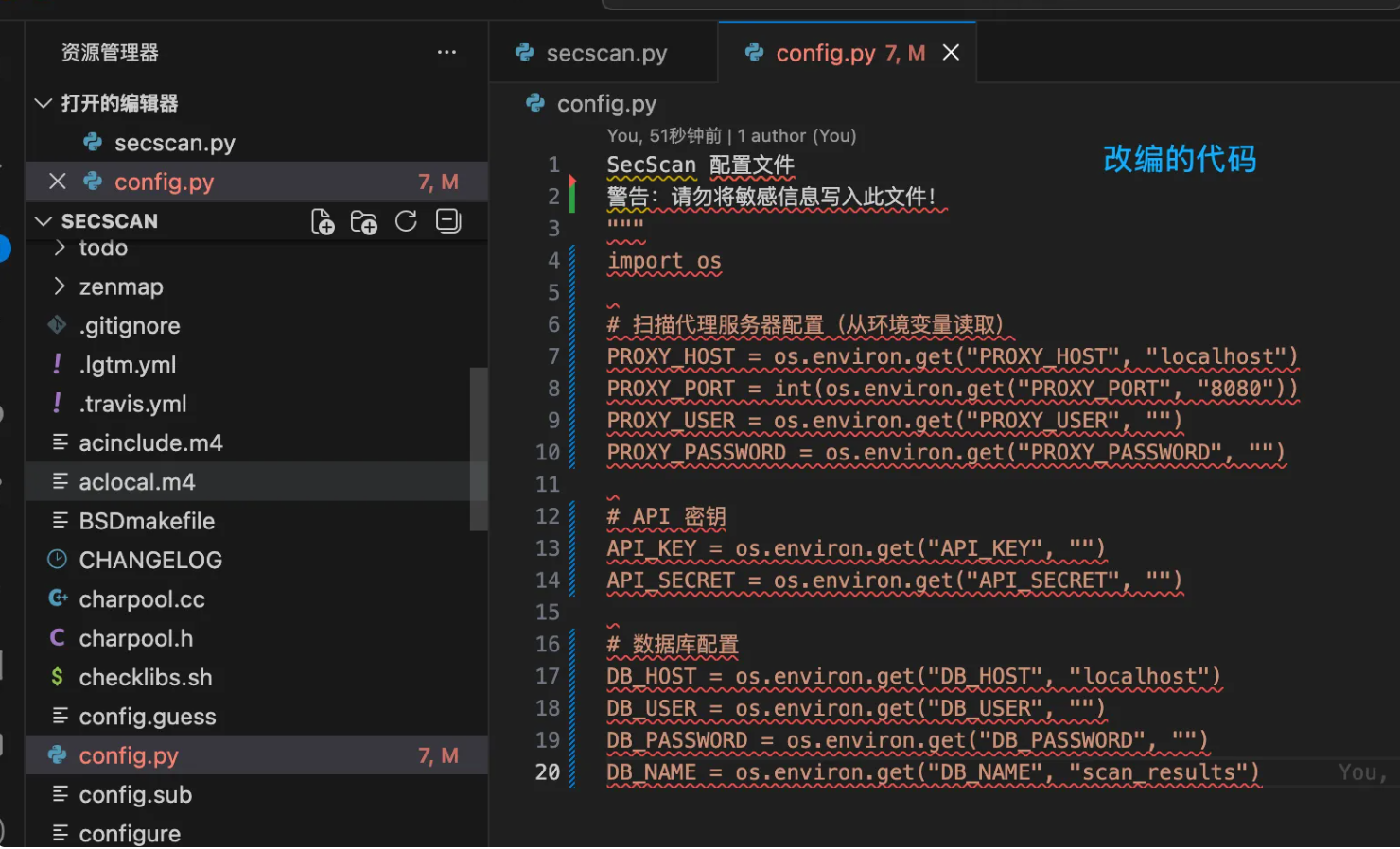
Task: Click the explorer vertical scrollbar
Action: pyautogui.click(x=479, y=449)
